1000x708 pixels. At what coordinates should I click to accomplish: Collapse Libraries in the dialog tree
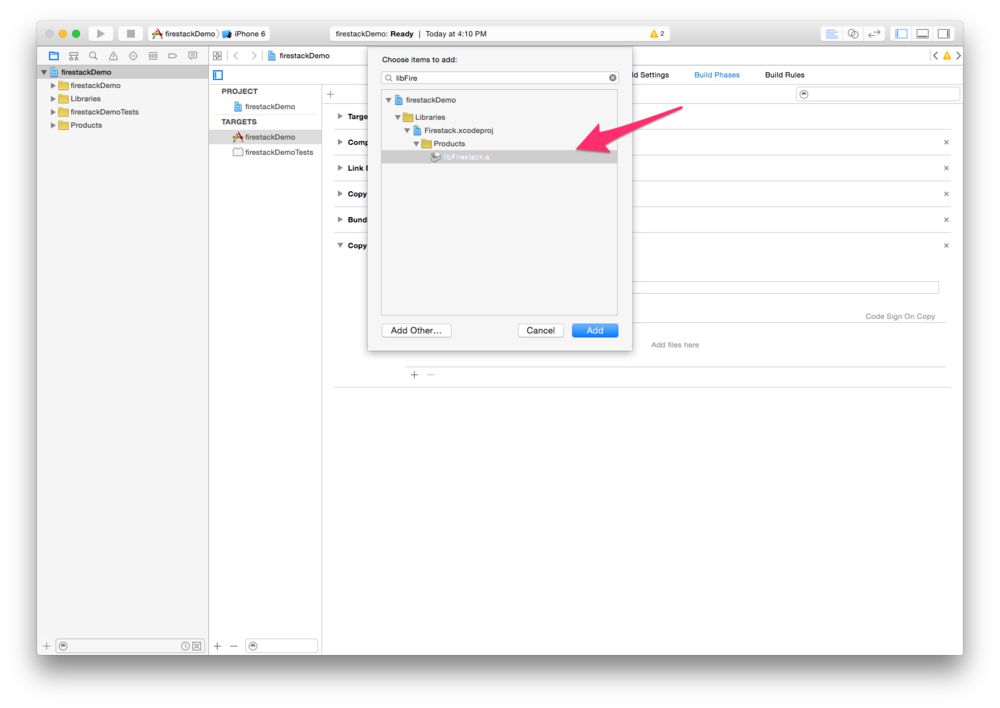(397, 117)
